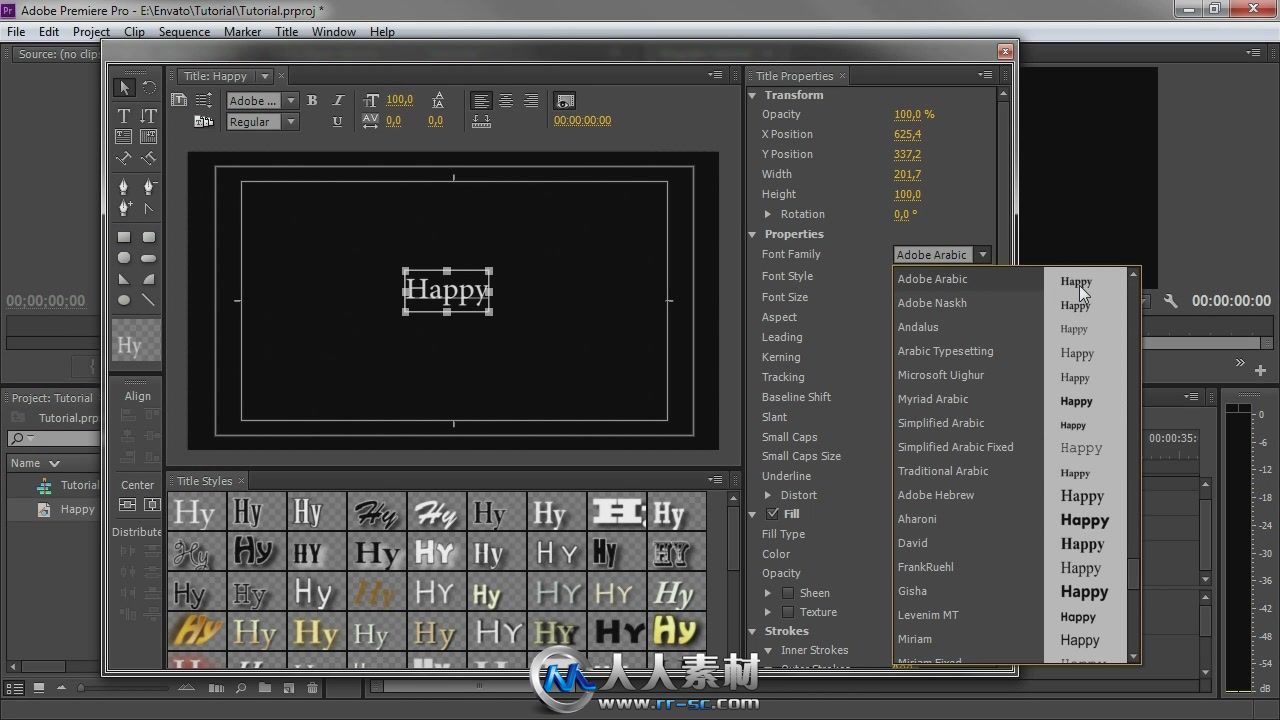Select the Convert Anchor Point tool
The height and width of the screenshot is (720, 1280).
[x=149, y=209]
